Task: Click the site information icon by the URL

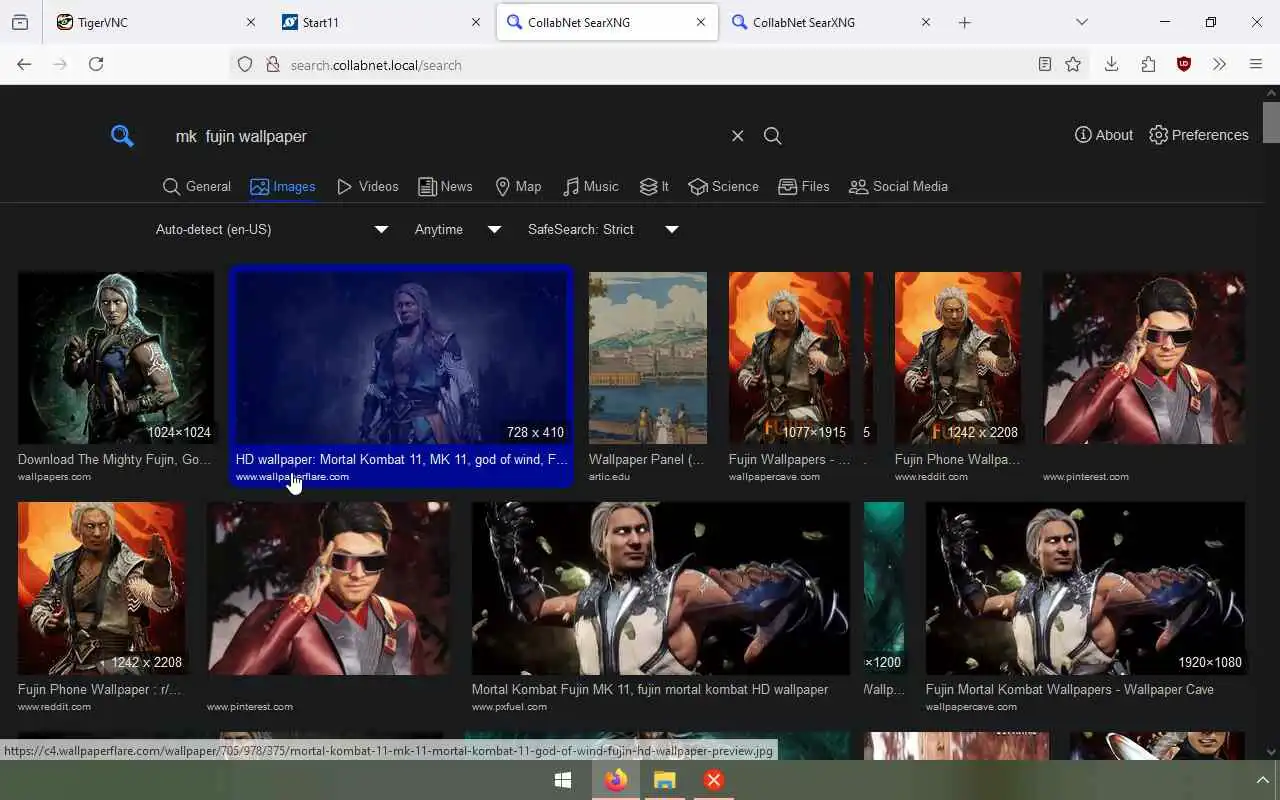Action: 272,64
